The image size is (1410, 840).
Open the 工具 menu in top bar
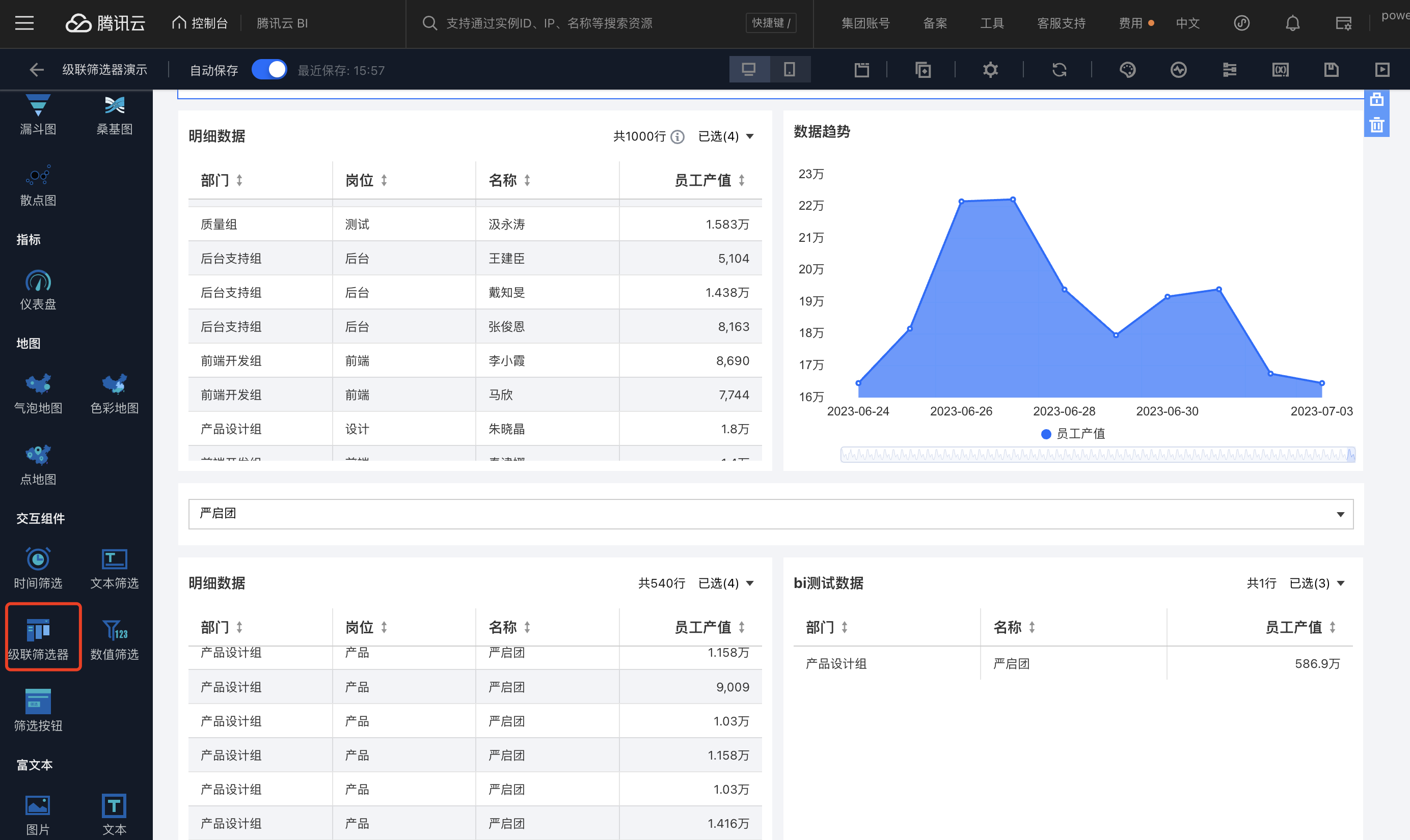click(991, 23)
